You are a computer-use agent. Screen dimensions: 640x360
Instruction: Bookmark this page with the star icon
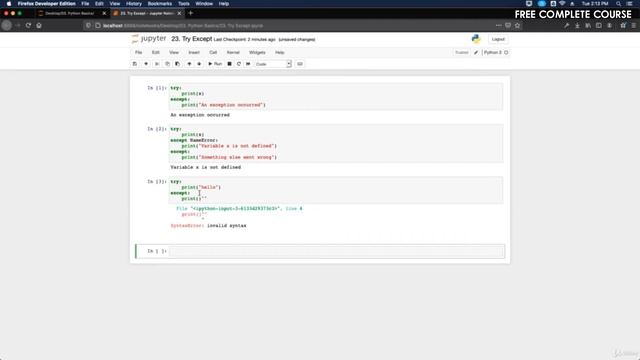tap(517, 25)
